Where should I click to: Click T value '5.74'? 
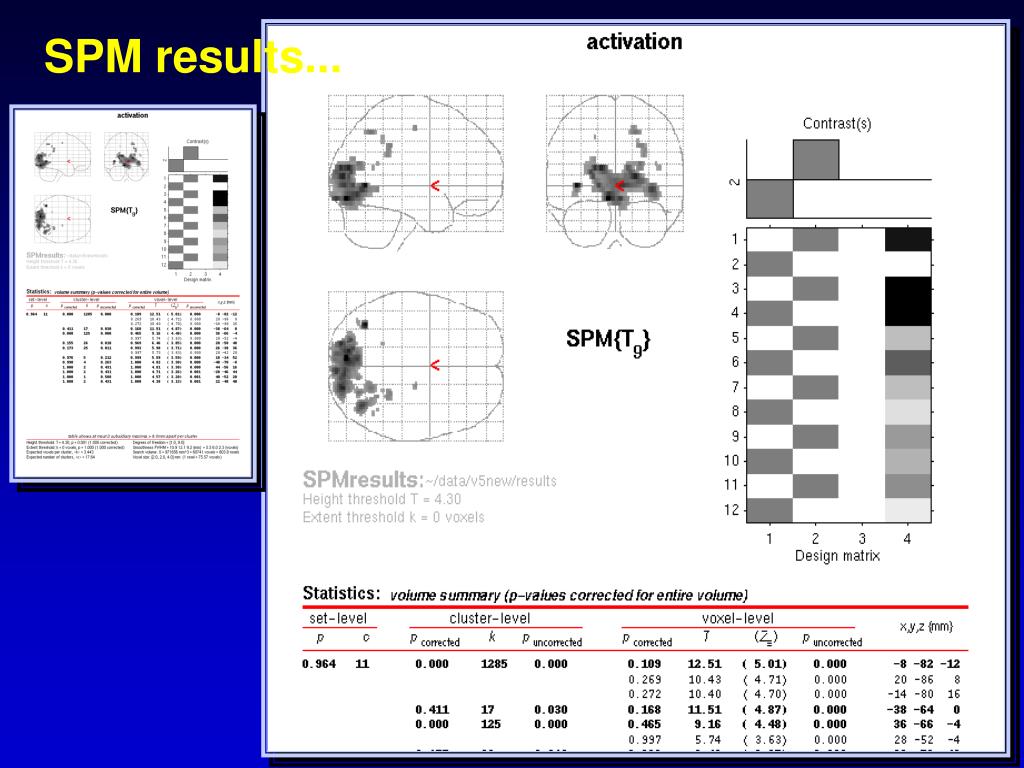pyautogui.click(x=708, y=740)
